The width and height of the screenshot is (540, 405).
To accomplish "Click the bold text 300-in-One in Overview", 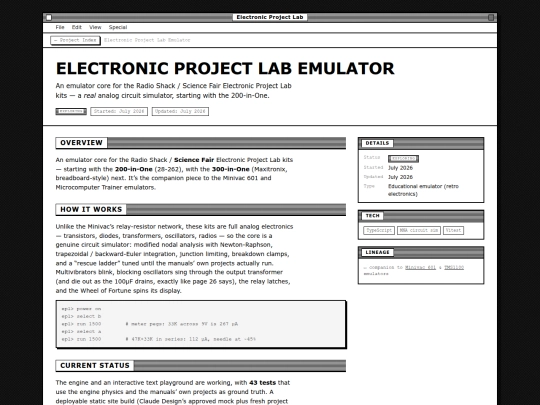I will 230,169.
